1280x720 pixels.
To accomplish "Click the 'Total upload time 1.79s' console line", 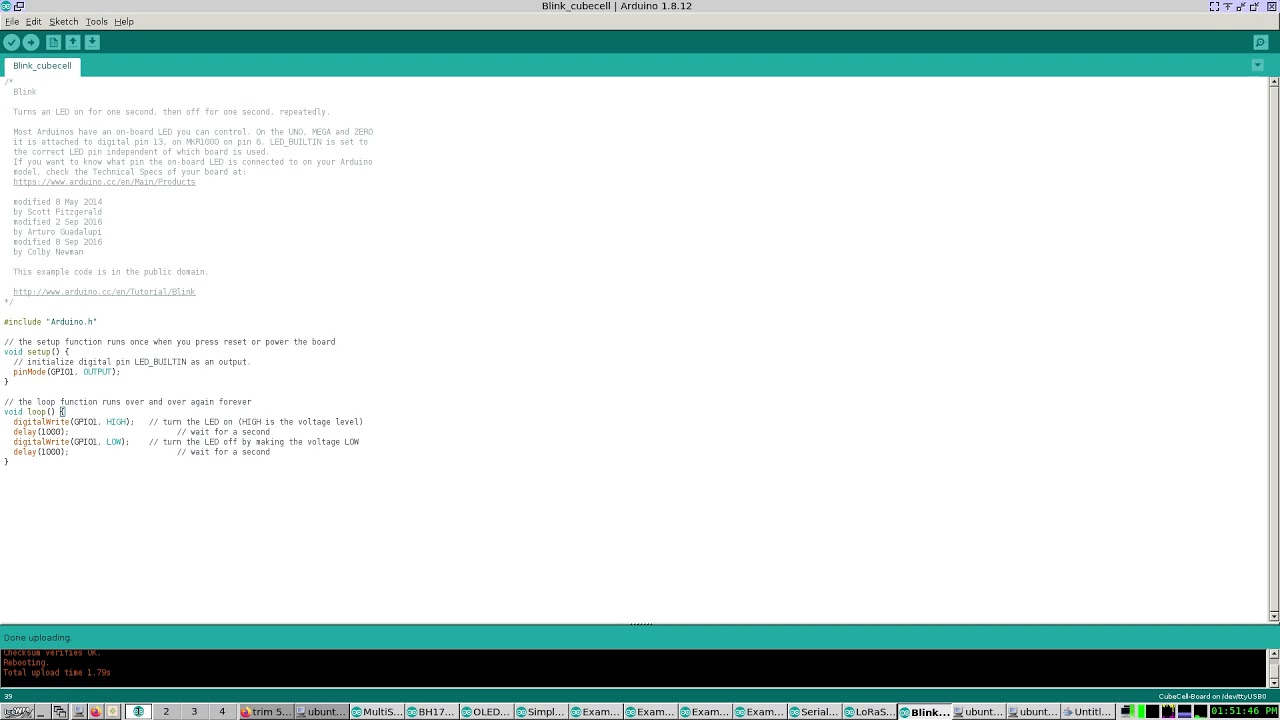I will click(x=57, y=673).
